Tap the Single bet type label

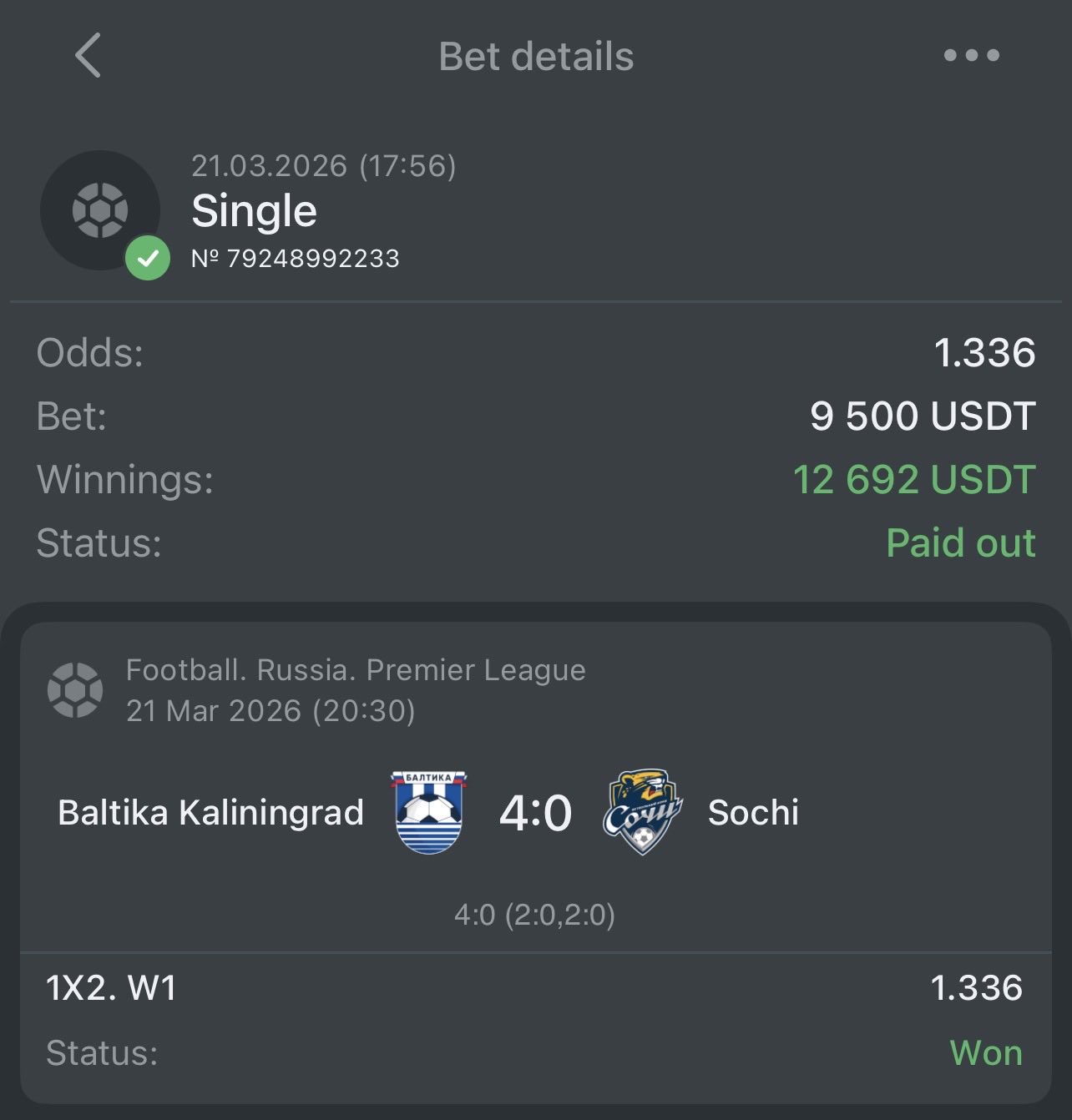pos(254,211)
